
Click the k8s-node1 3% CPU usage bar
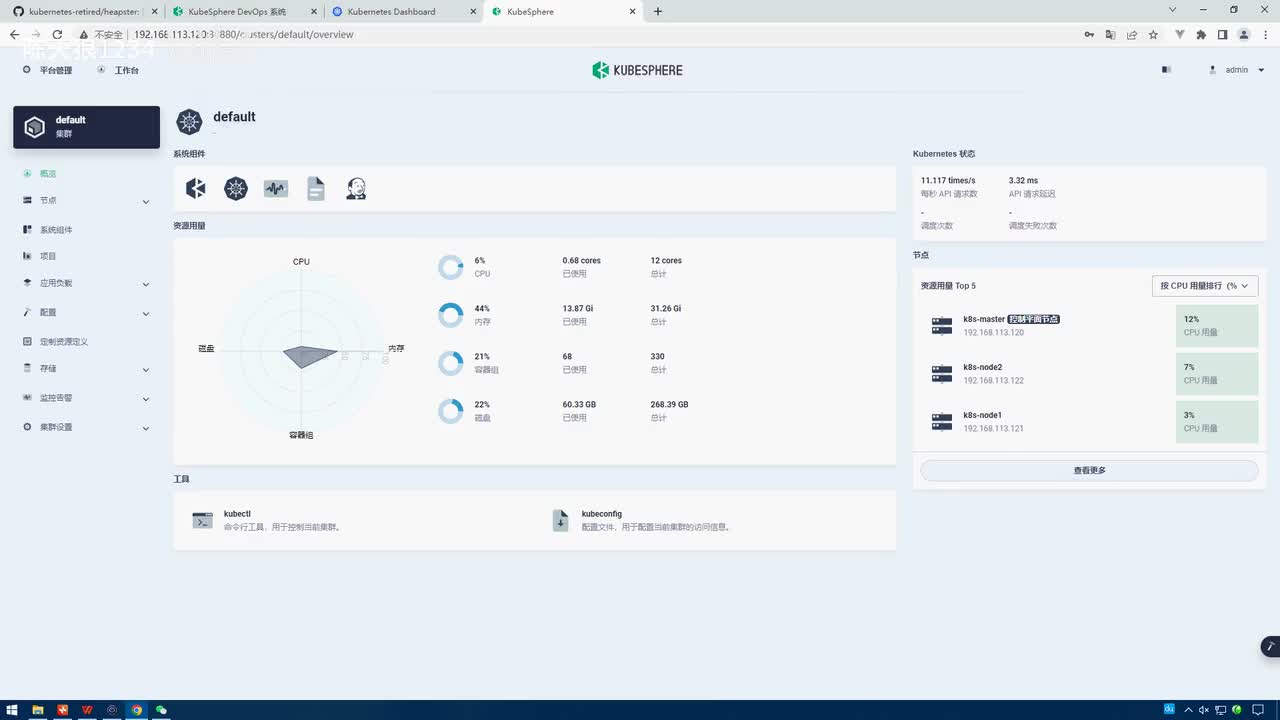(x=1217, y=422)
